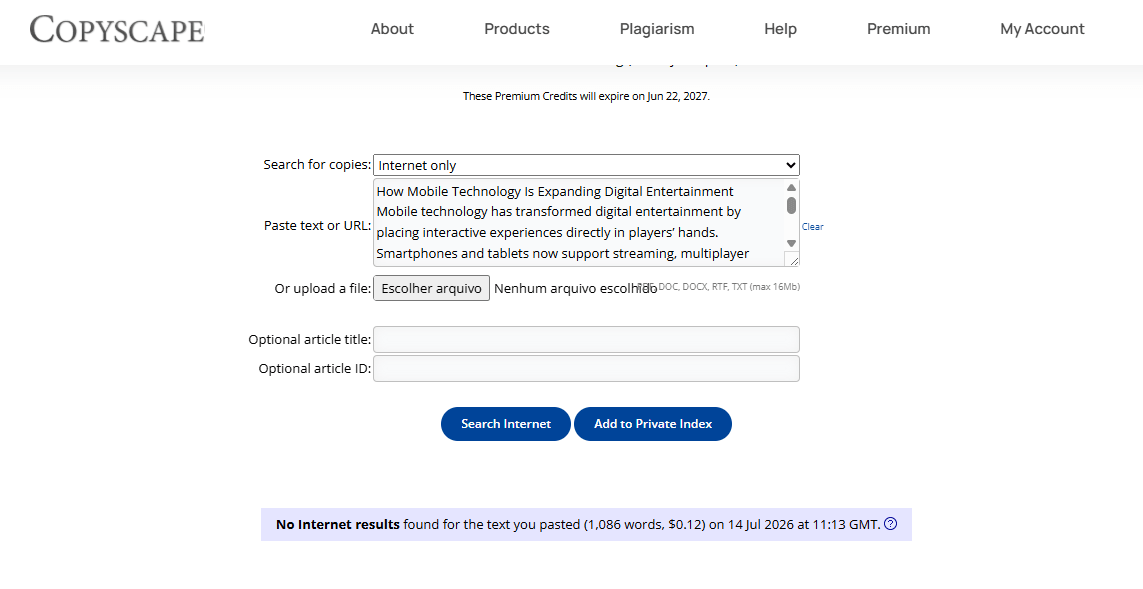Open the My Account menu
The width and height of the screenshot is (1143, 589).
tap(1042, 29)
